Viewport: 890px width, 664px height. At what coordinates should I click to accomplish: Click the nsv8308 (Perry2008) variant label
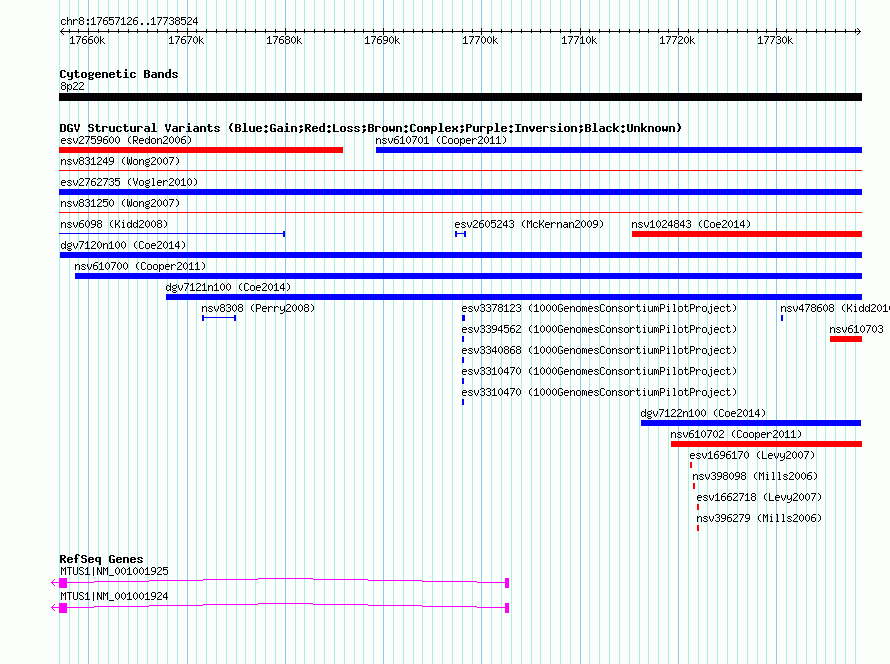258,308
